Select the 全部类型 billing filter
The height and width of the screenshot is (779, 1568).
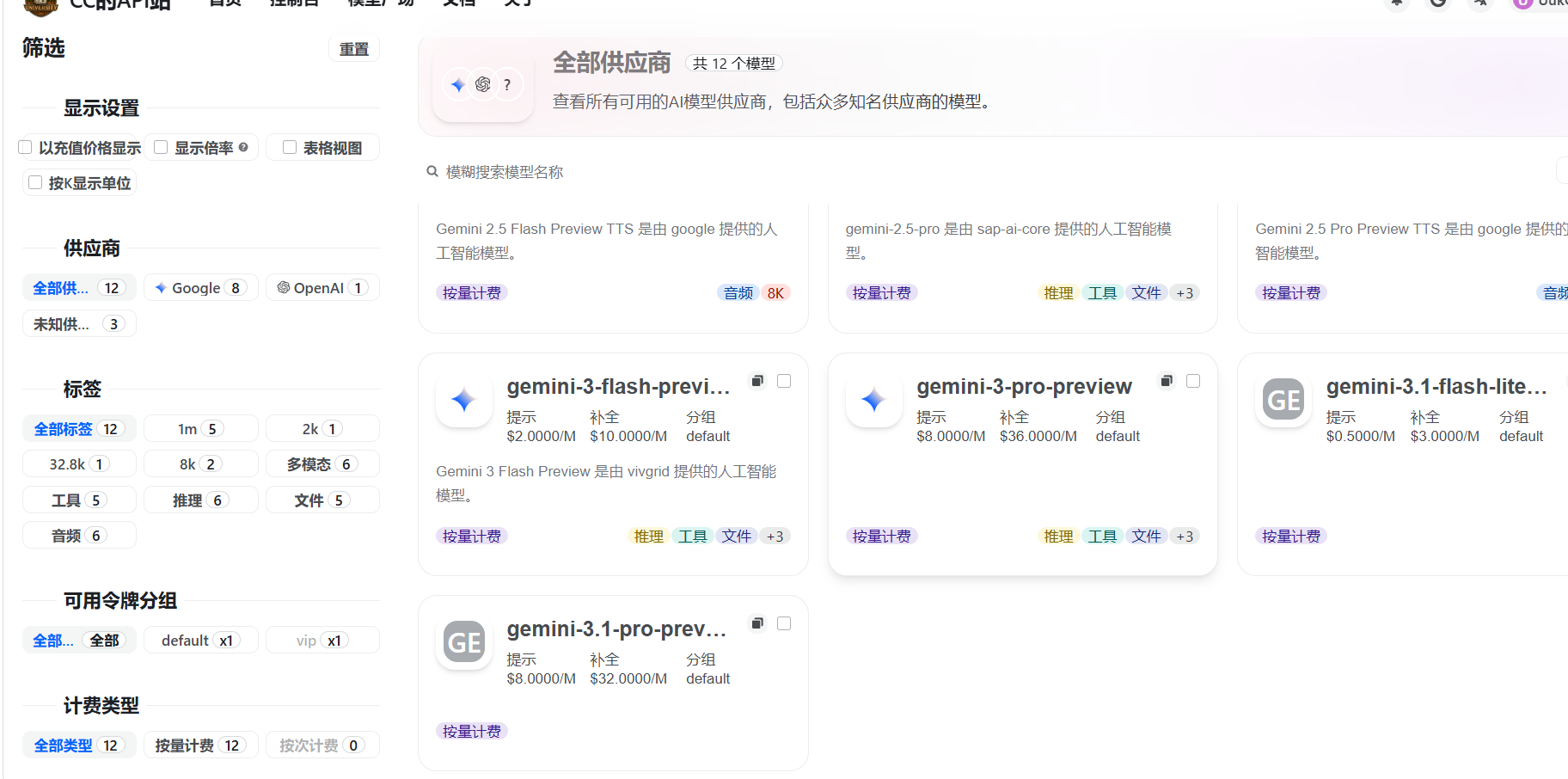79,745
